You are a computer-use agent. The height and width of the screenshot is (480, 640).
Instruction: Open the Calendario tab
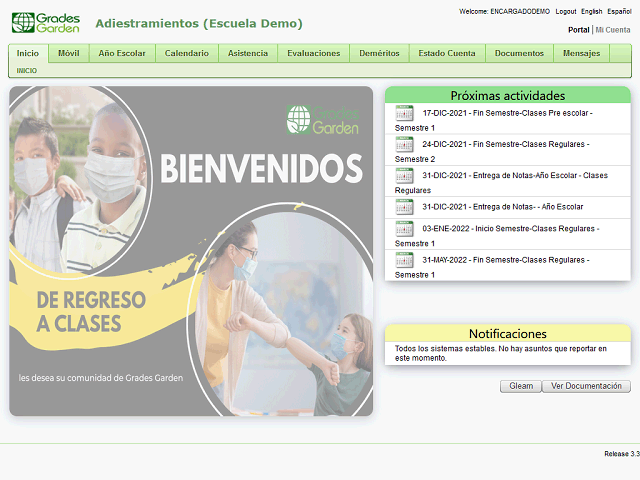(x=187, y=53)
